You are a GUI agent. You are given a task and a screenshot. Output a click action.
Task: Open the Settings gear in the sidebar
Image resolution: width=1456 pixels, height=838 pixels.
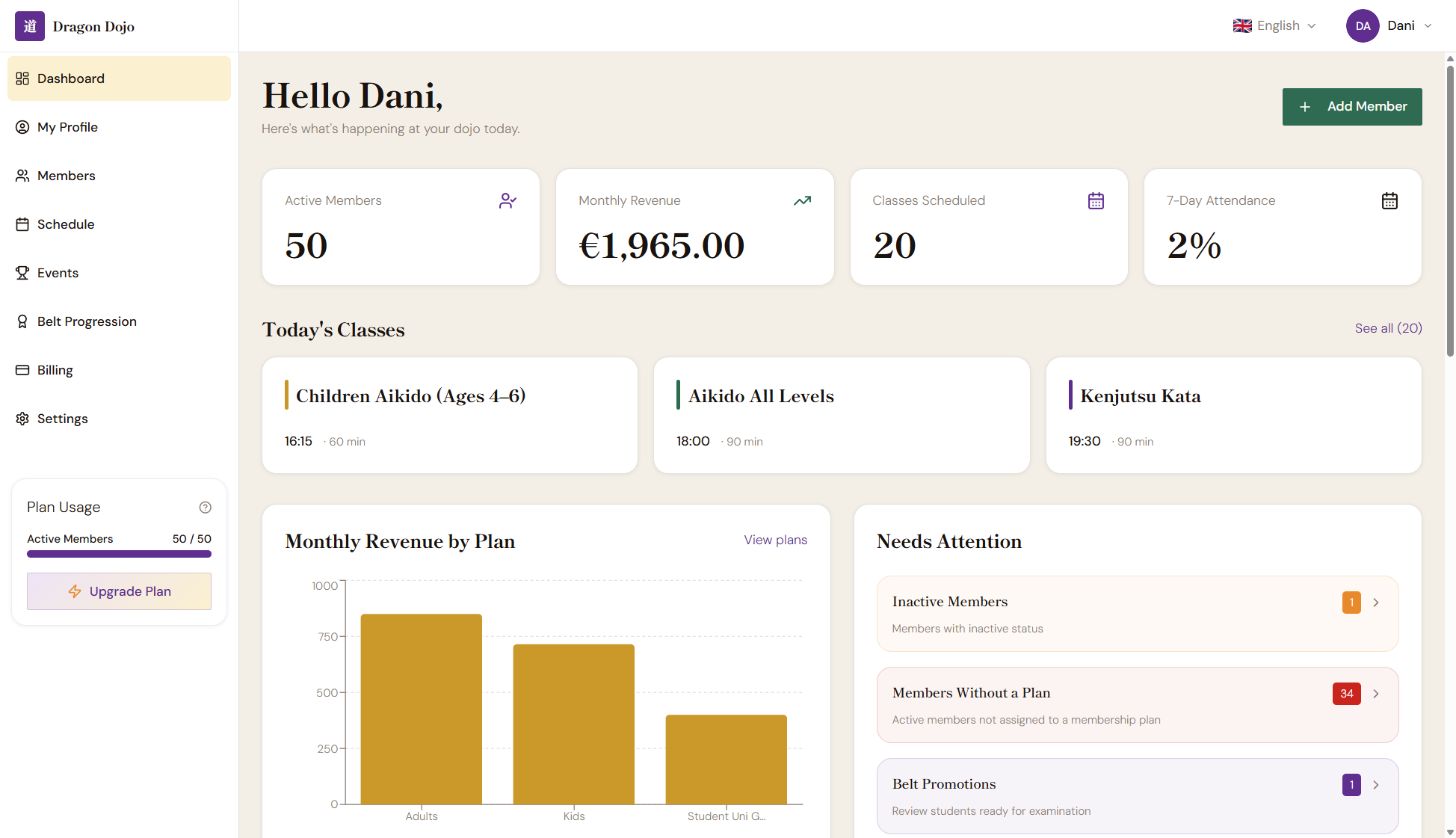click(x=22, y=418)
